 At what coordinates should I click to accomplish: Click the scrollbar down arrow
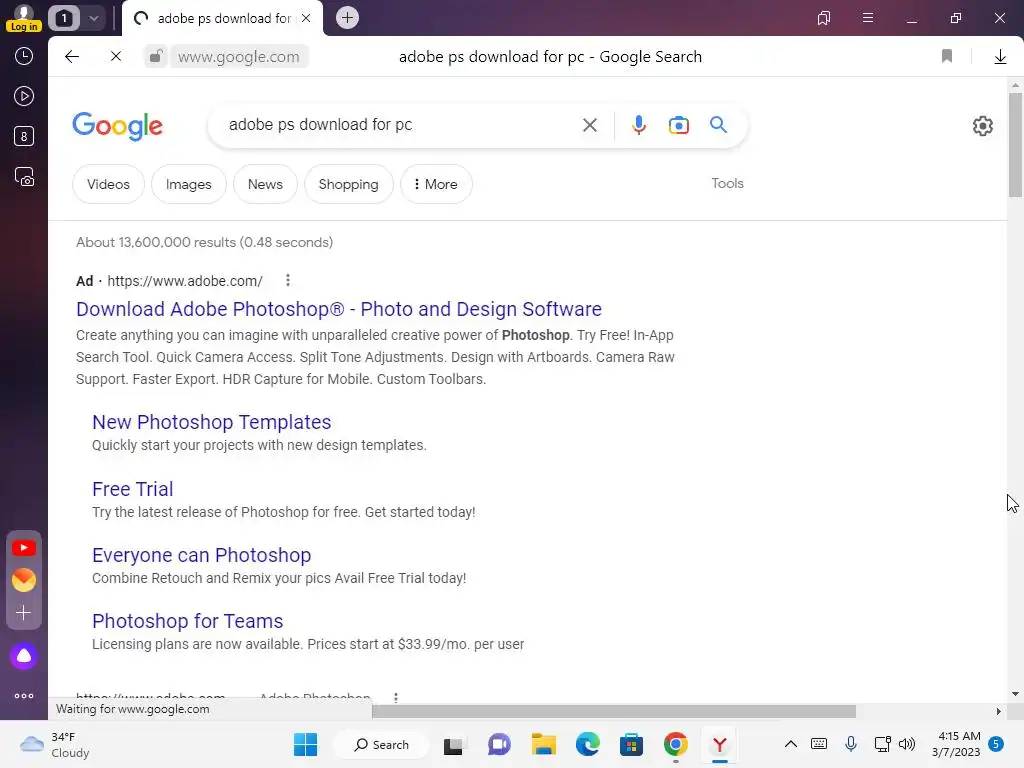tap(1015, 694)
